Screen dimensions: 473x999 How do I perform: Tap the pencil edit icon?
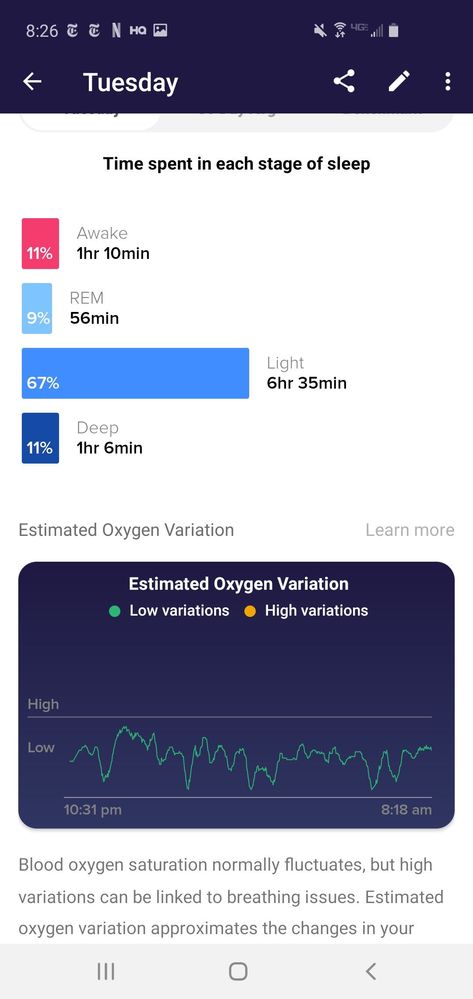point(399,82)
